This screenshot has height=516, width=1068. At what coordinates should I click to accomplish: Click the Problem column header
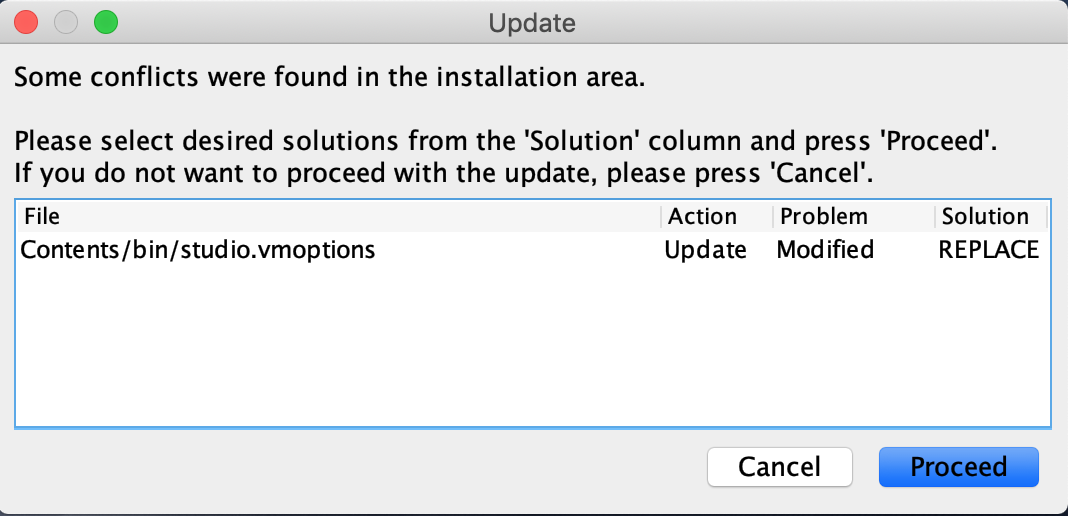[x=824, y=217]
